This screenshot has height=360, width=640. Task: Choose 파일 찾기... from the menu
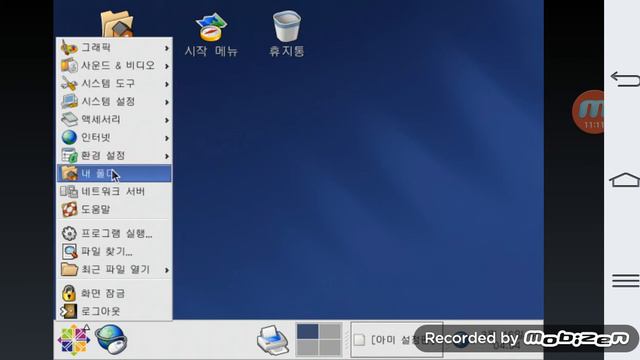pos(114,251)
